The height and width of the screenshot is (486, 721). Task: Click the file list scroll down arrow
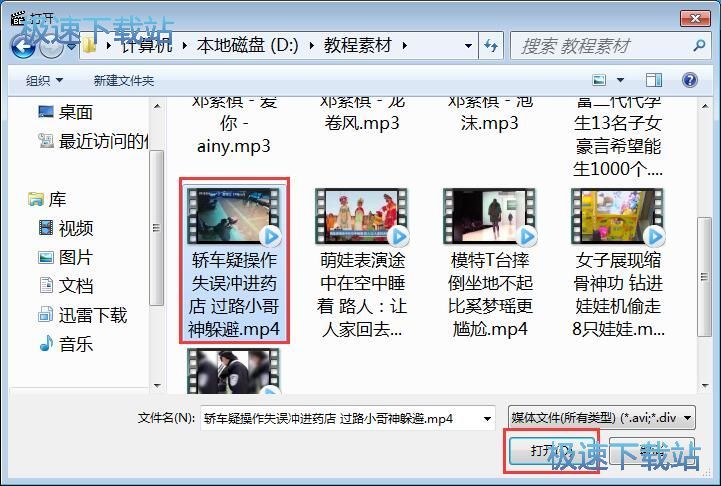pyautogui.click(x=705, y=386)
